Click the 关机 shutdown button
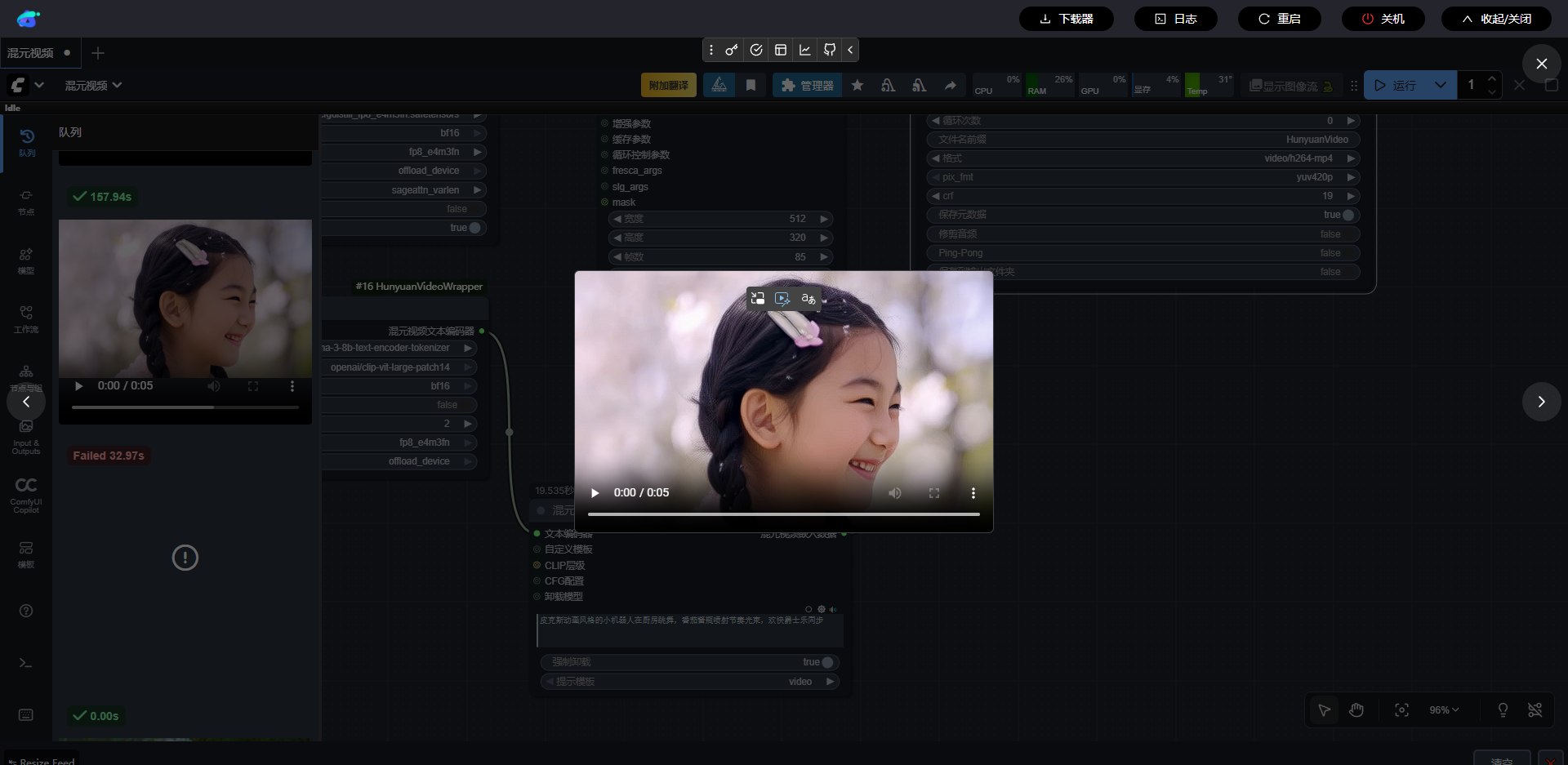Screen dimensions: 1568x765 pos(1383,19)
